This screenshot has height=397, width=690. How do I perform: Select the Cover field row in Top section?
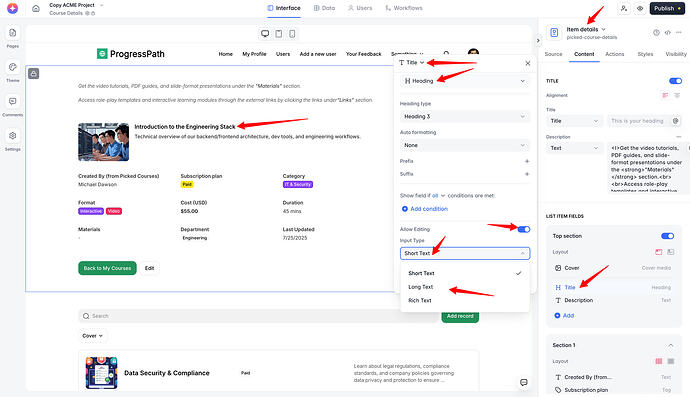coord(613,268)
